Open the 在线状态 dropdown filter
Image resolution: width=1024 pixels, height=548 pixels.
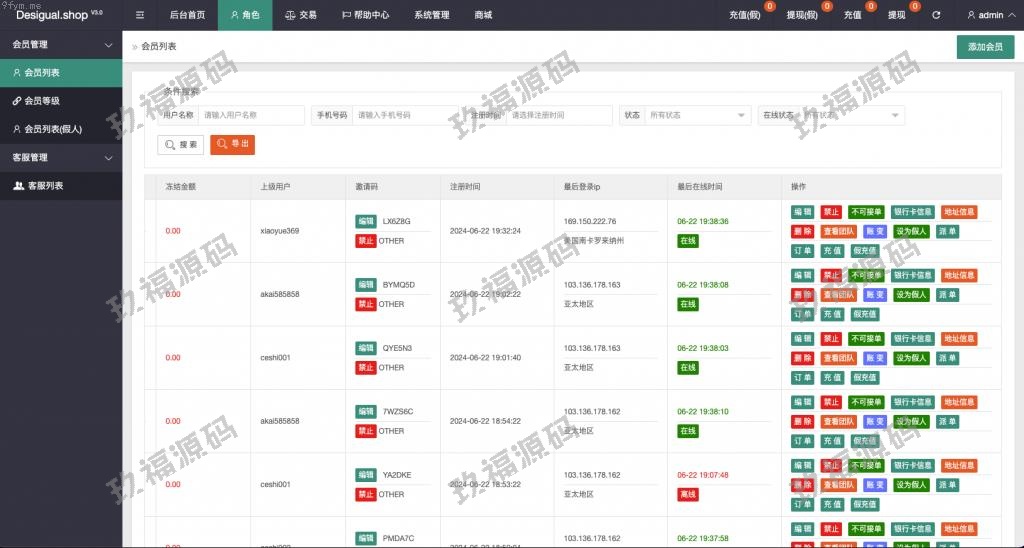pos(852,115)
